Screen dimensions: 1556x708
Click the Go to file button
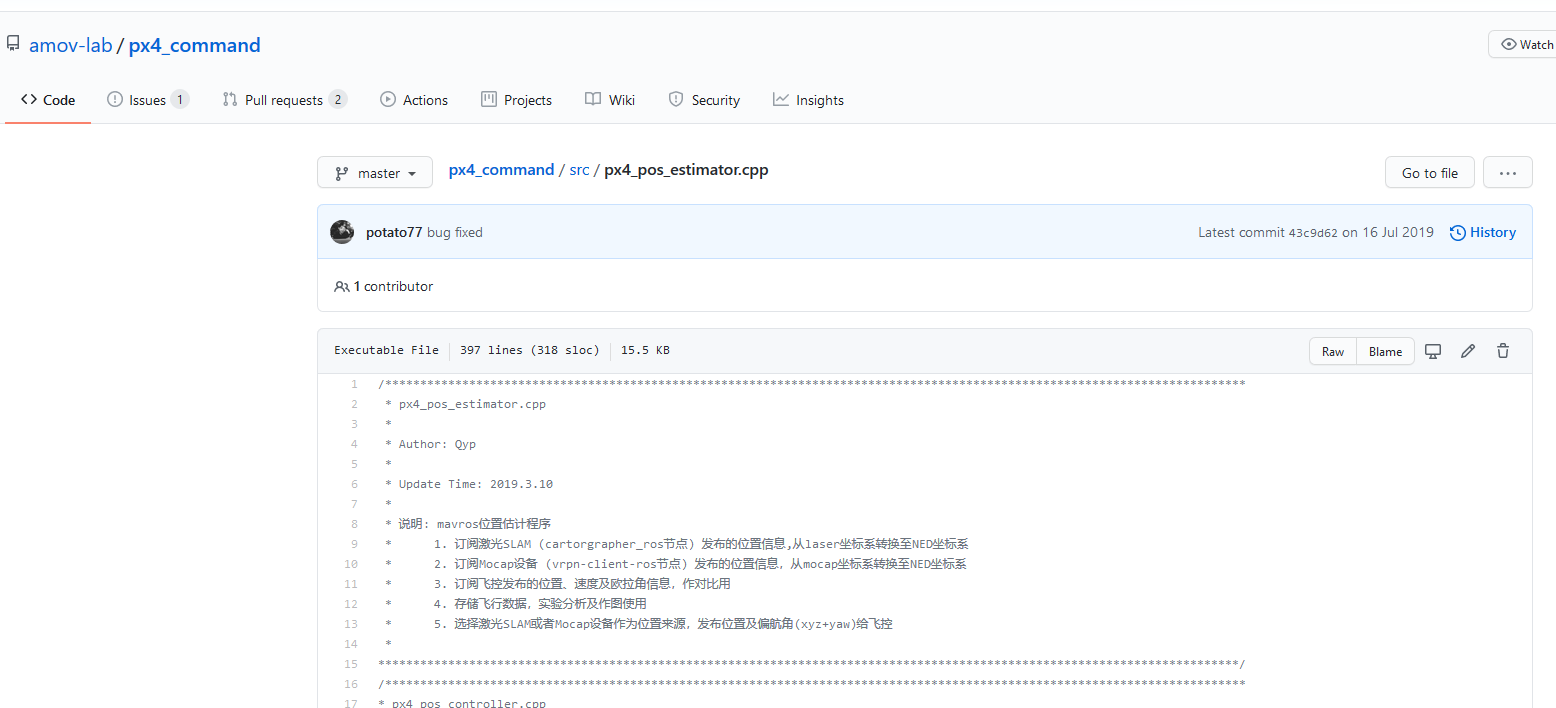[1430, 173]
